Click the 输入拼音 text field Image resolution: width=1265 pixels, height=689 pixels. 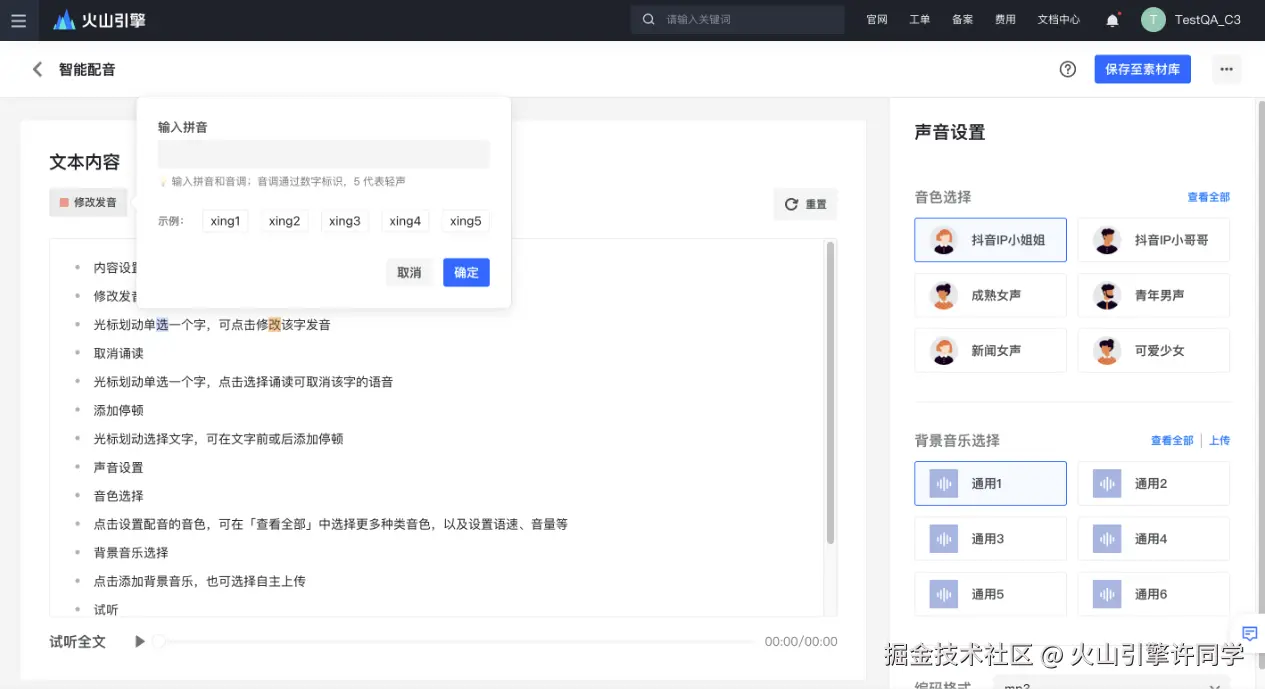tap(324, 154)
